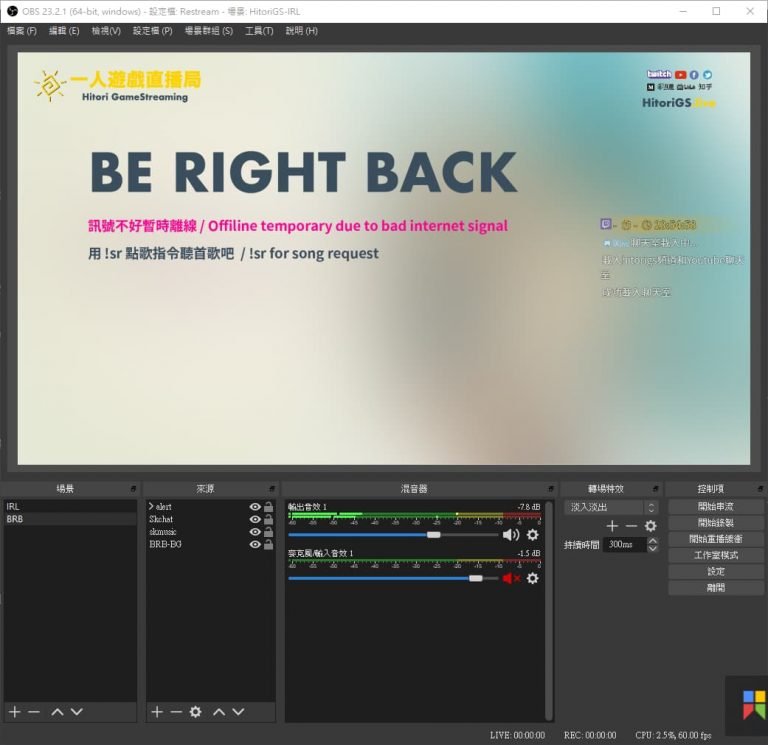Move selected source up with the arrow icon

coord(219,712)
